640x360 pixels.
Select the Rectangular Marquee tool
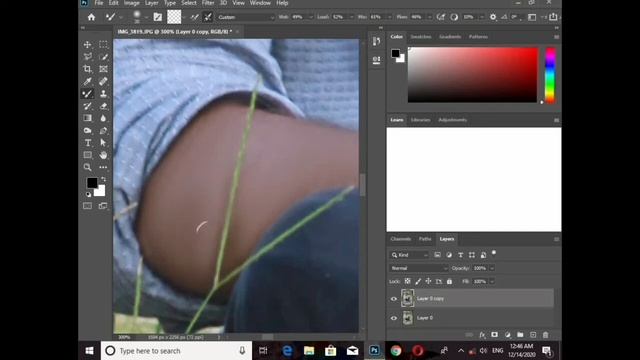[103, 44]
